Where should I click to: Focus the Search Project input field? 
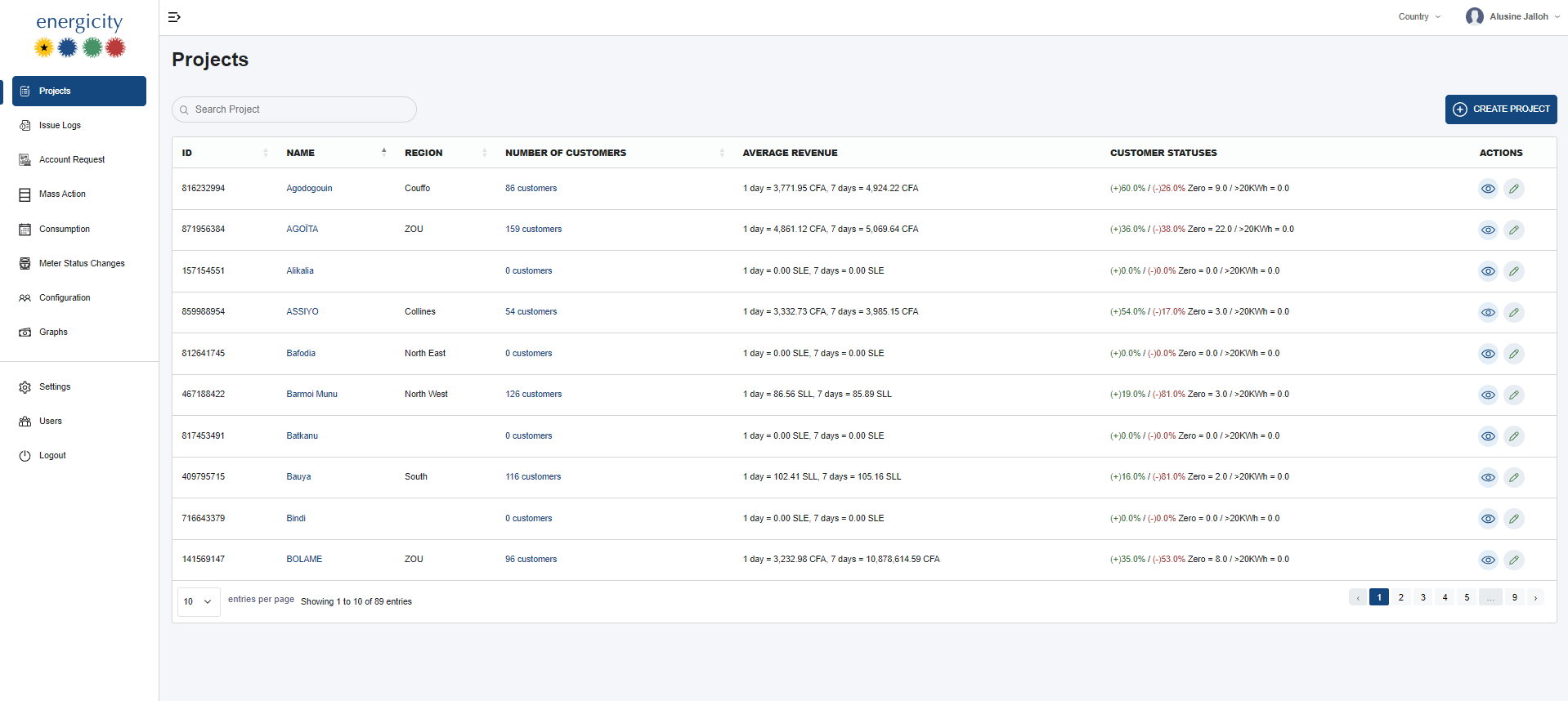point(294,109)
